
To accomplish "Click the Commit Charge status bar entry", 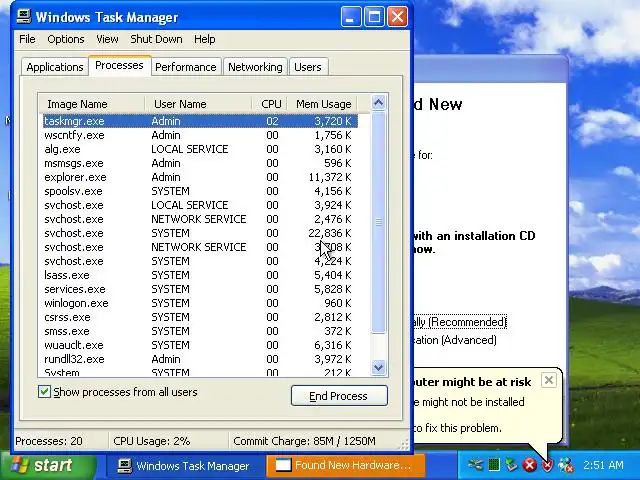I will pos(304,441).
